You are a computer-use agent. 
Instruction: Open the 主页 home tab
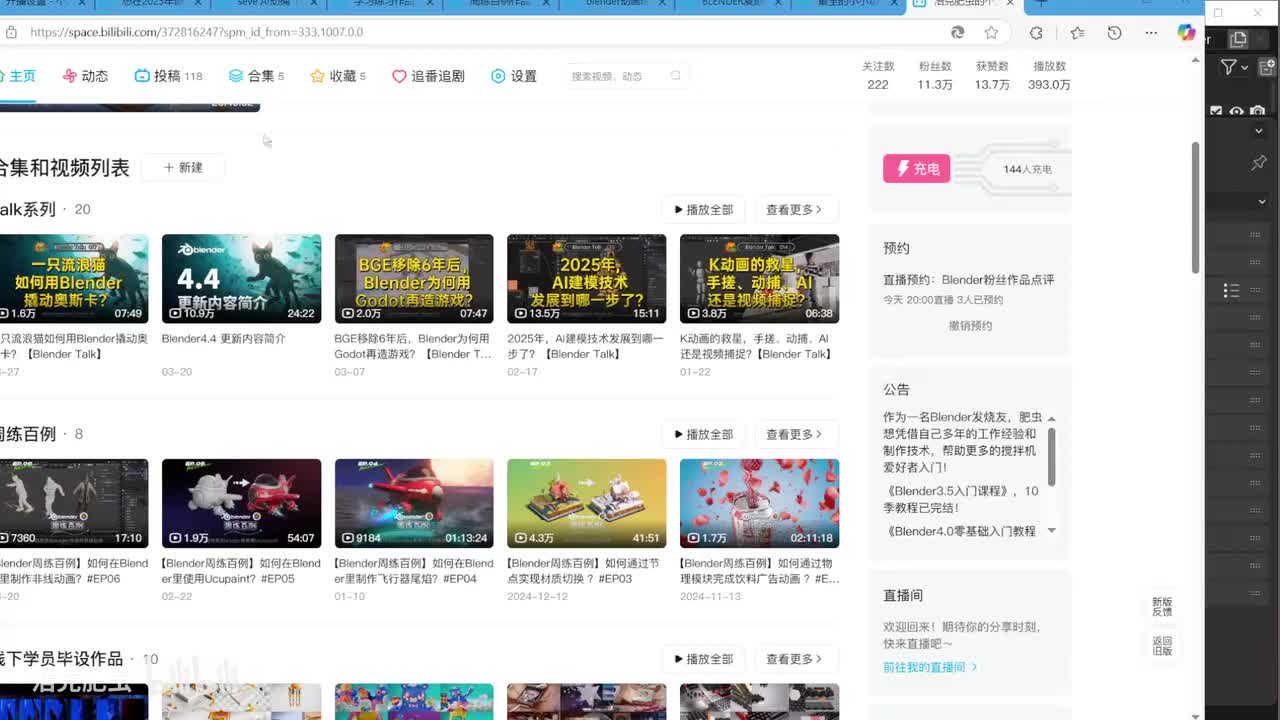click(18, 76)
